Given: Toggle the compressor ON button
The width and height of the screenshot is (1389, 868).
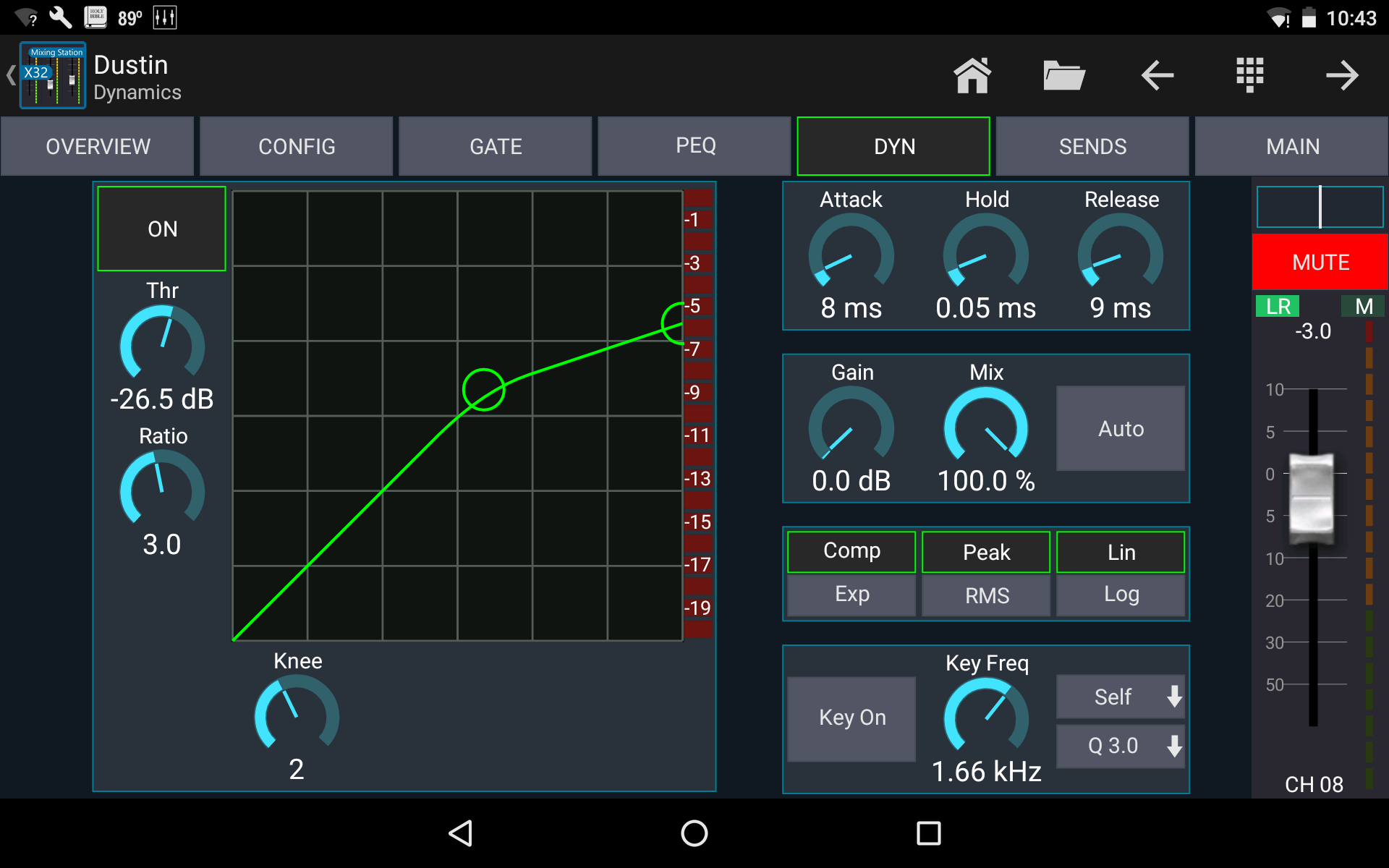Looking at the screenshot, I should coord(161,229).
